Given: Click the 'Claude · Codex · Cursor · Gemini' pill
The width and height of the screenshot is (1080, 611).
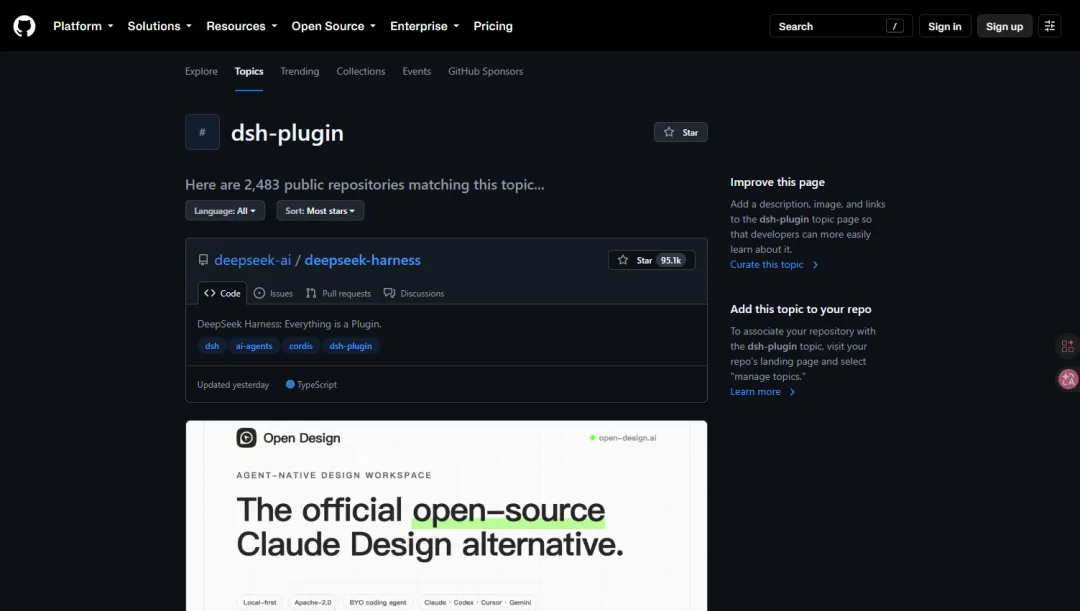Looking at the screenshot, I should (477, 602).
